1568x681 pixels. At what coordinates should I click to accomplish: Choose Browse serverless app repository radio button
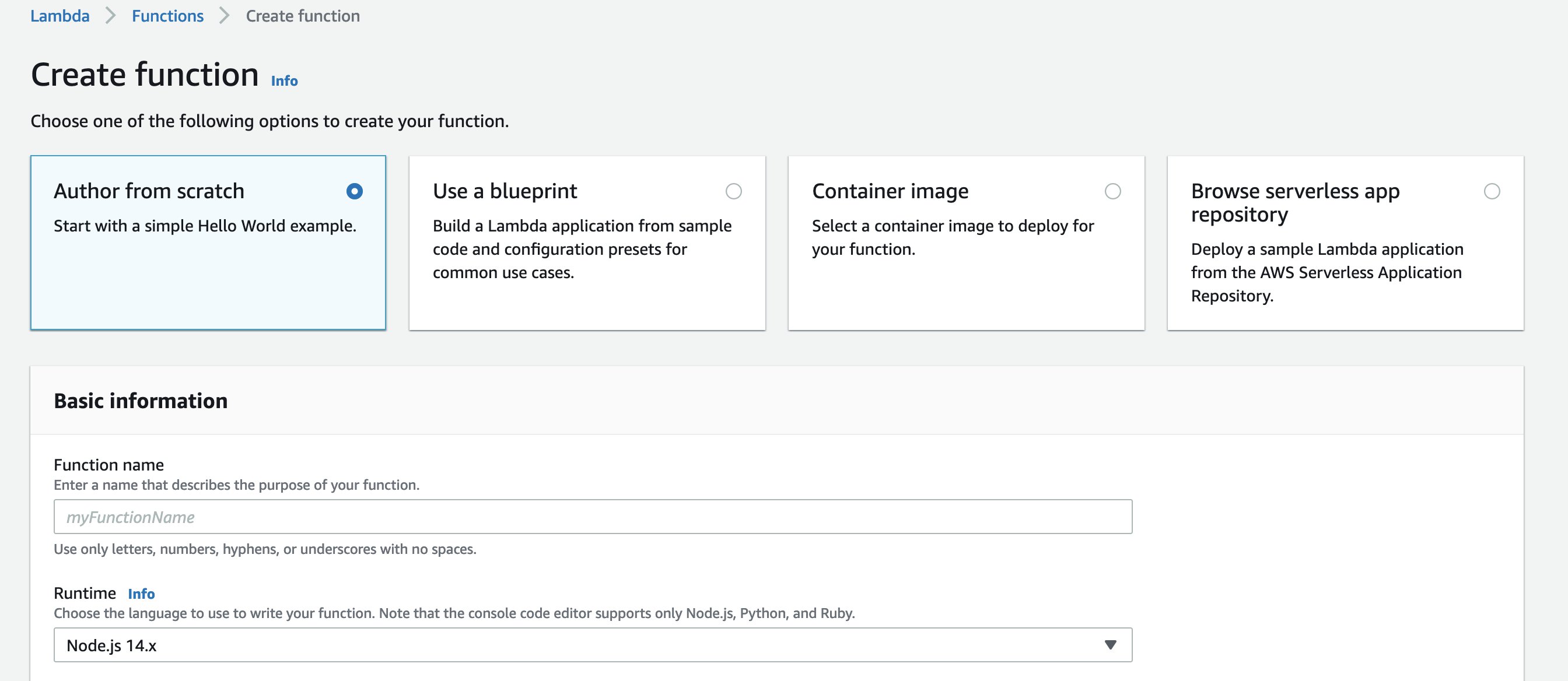[x=1492, y=191]
